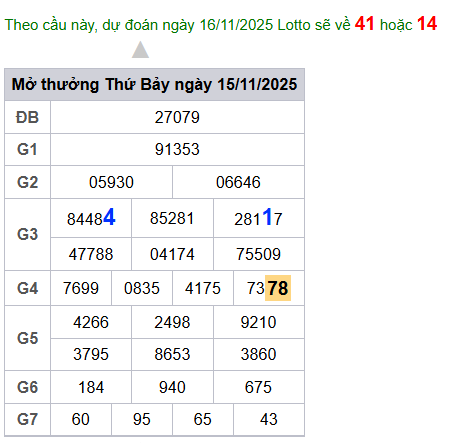
Task: Click the gray up-arrow triangle icon
Action: [x=140, y=50]
